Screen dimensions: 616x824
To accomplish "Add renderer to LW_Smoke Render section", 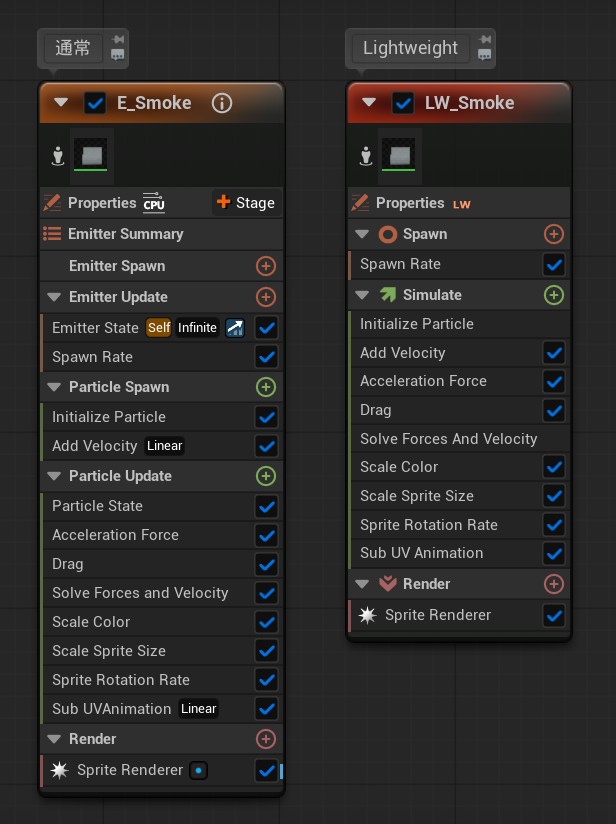I will click(553, 584).
